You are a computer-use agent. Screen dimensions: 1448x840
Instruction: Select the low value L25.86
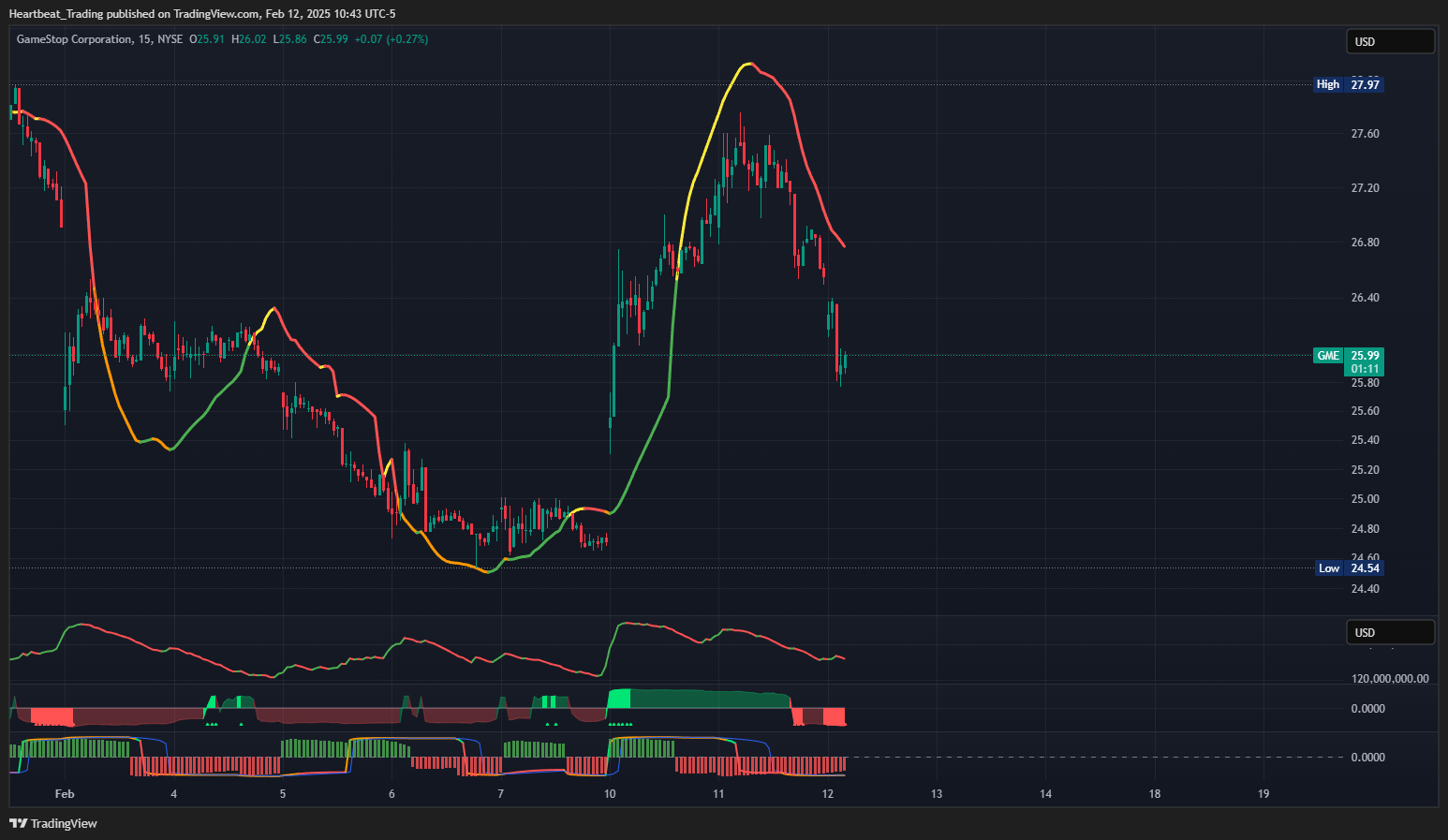click(290, 39)
